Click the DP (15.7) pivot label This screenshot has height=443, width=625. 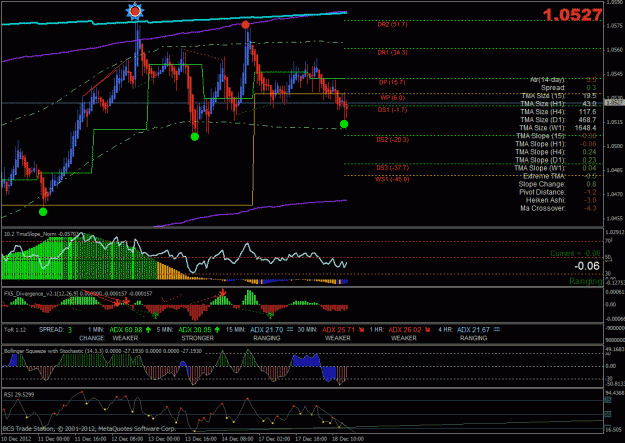[x=392, y=83]
